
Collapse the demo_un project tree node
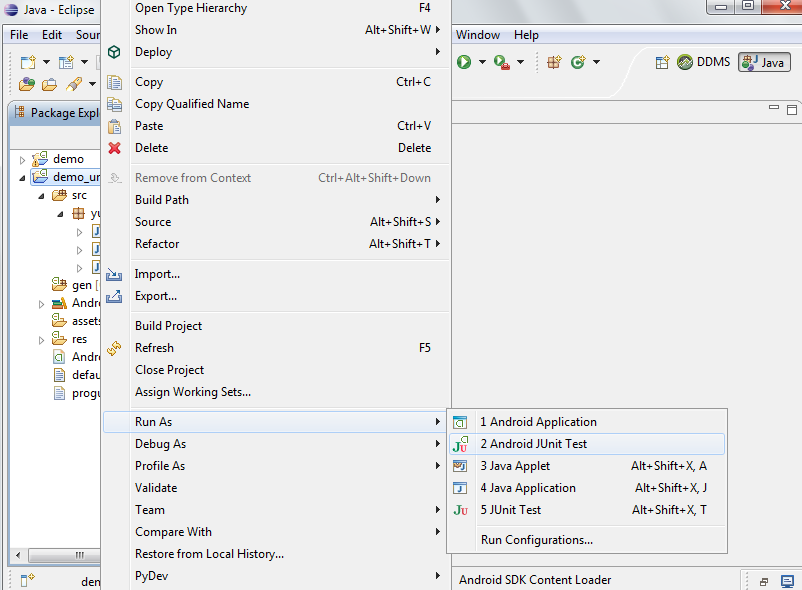click(22, 178)
